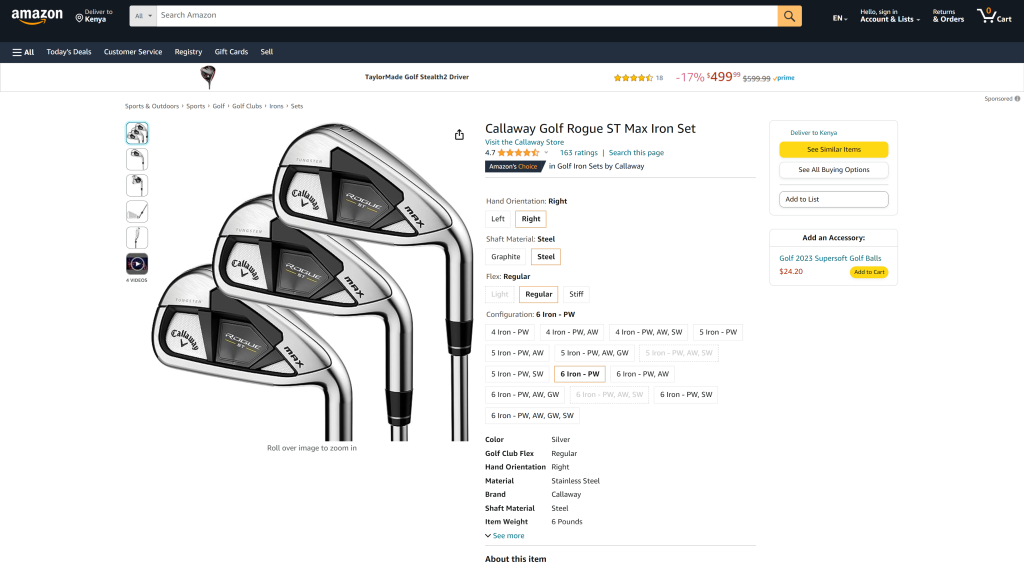Expand See more product details
Image resolution: width=1024 pixels, height=569 pixels.
click(x=505, y=536)
